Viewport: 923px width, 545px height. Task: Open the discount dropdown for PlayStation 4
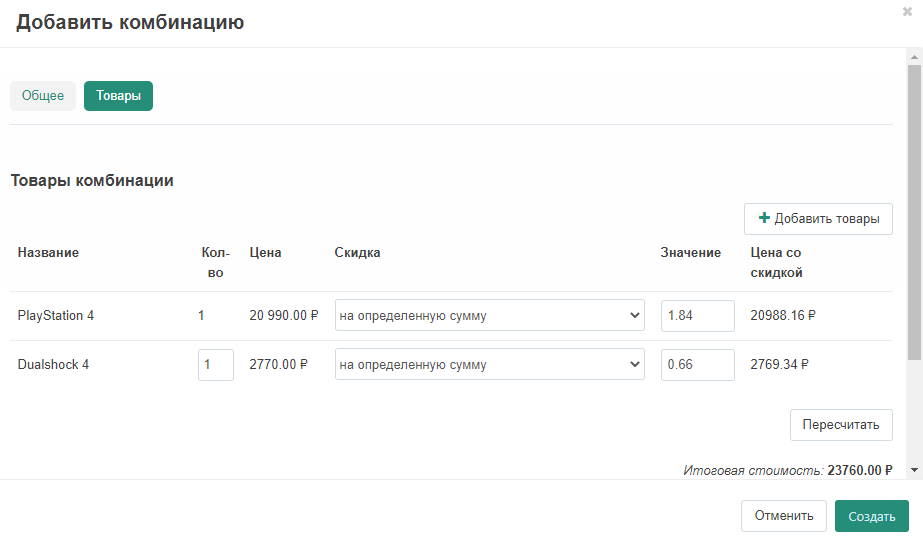coord(490,316)
